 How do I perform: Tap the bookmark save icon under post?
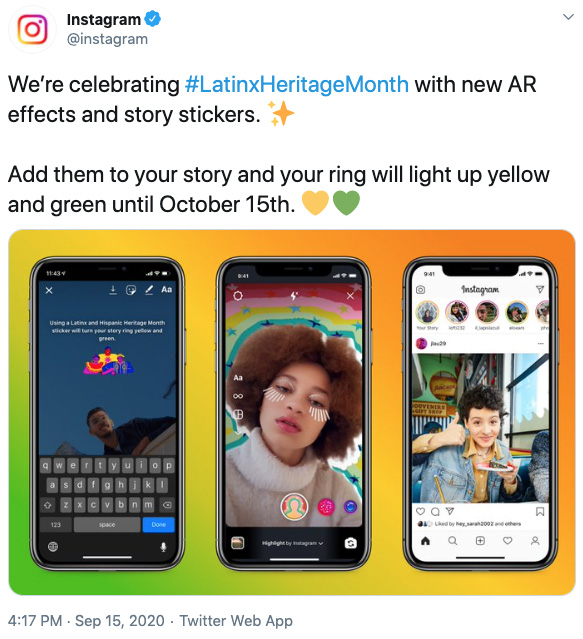[540, 511]
